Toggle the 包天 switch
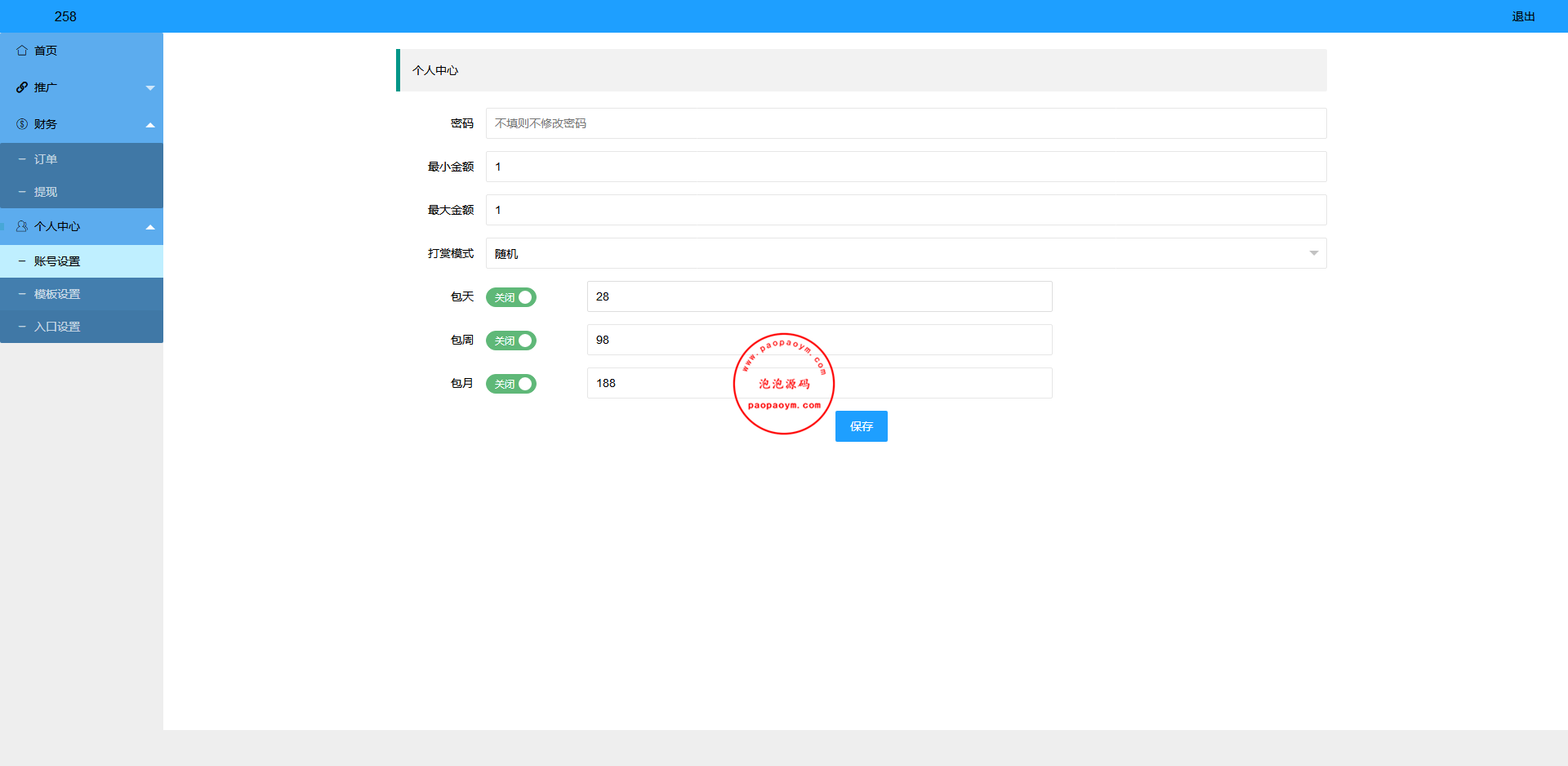The image size is (1568, 766). (511, 297)
